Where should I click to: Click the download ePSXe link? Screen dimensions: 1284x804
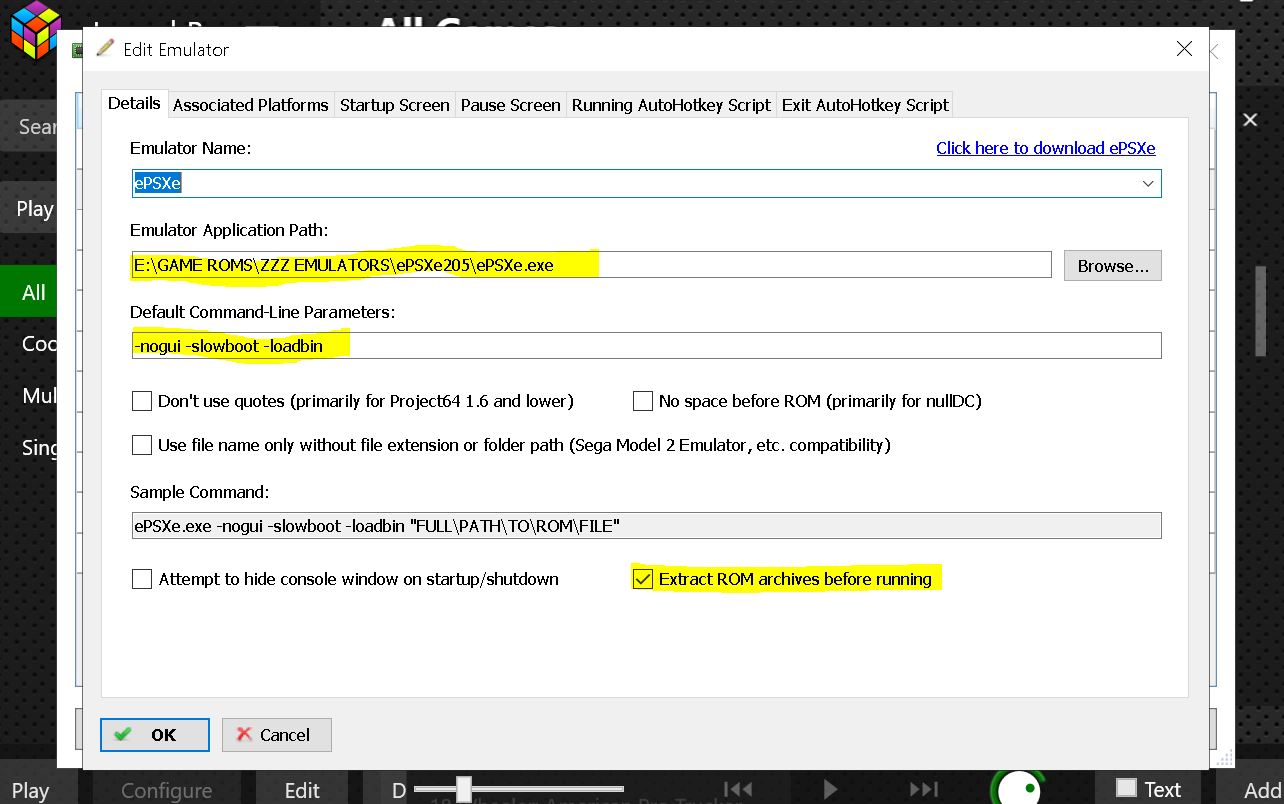pos(1045,148)
